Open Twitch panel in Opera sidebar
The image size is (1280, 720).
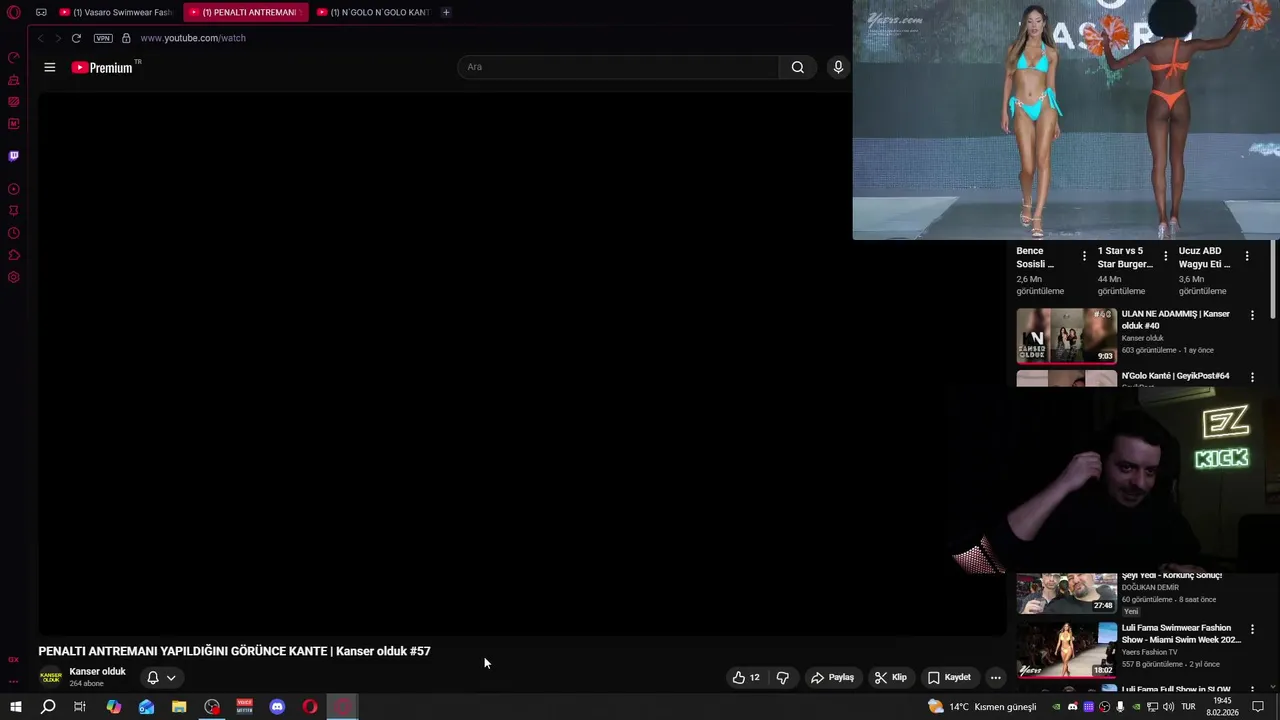click(14, 156)
